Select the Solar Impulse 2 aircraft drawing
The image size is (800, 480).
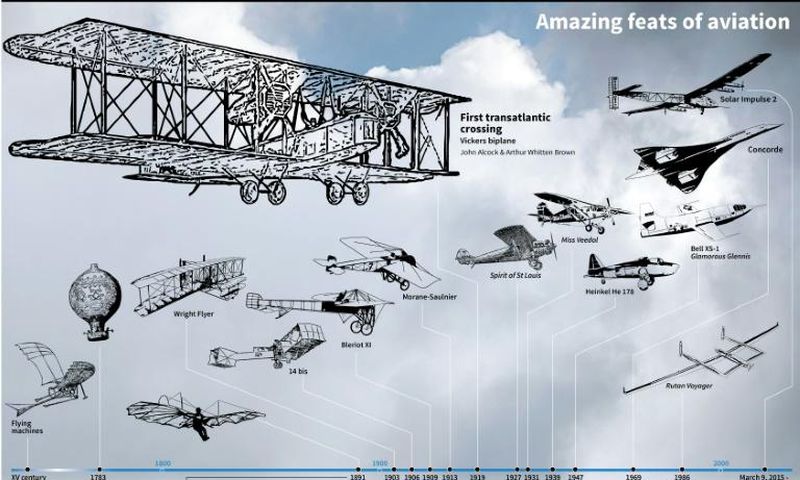pos(690,84)
